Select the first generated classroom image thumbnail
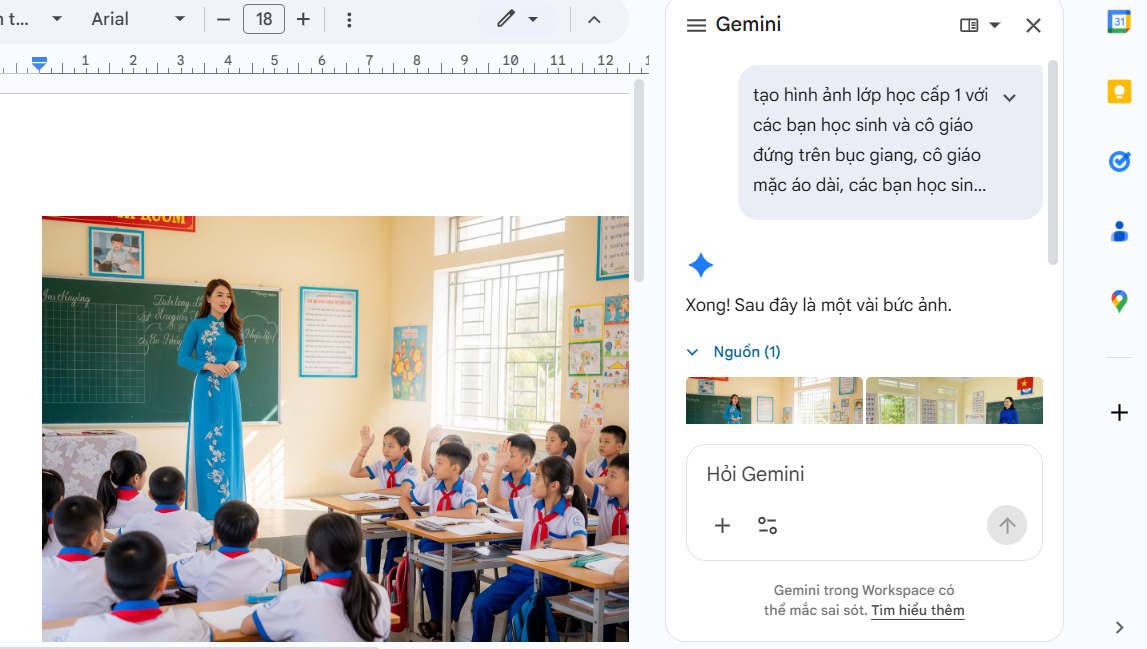The image size is (1147, 649). click(x=773, y=400)
